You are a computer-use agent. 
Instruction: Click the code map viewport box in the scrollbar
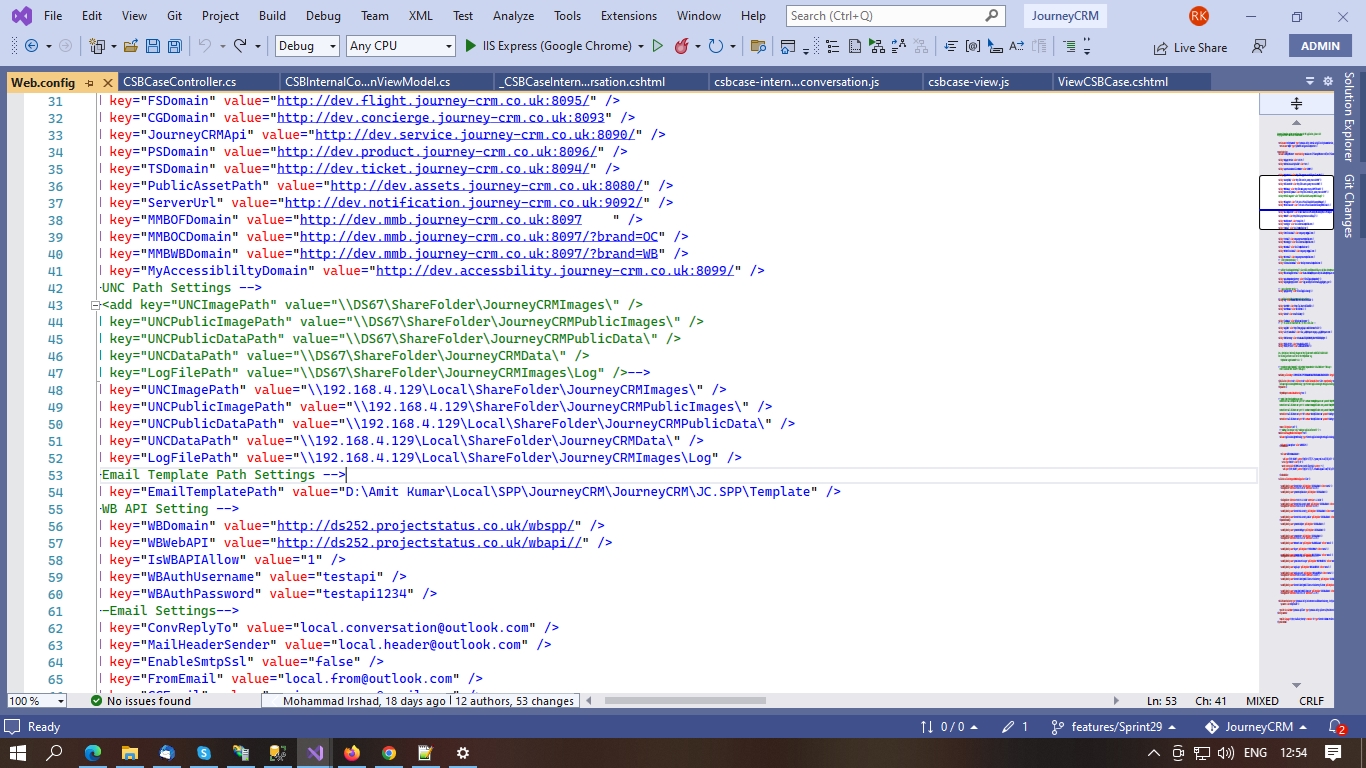click(x=1296, y=203)
